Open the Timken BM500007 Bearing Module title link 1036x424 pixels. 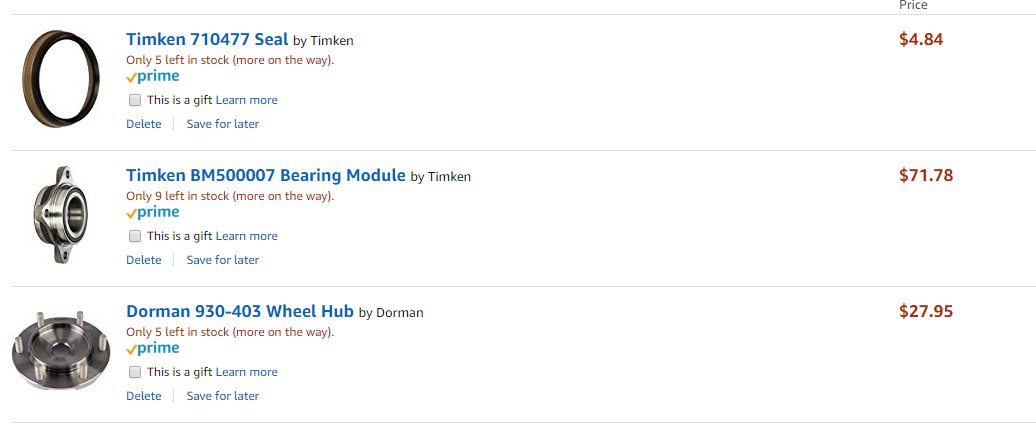tap(266, 176)
